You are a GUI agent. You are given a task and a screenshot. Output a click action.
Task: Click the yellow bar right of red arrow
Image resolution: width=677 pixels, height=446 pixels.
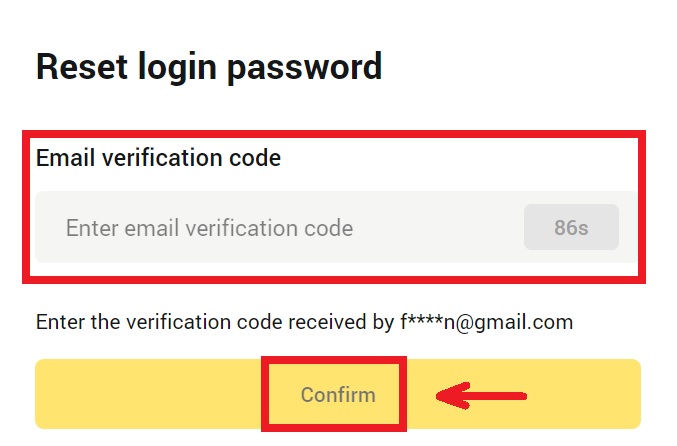tap(585, 394)
